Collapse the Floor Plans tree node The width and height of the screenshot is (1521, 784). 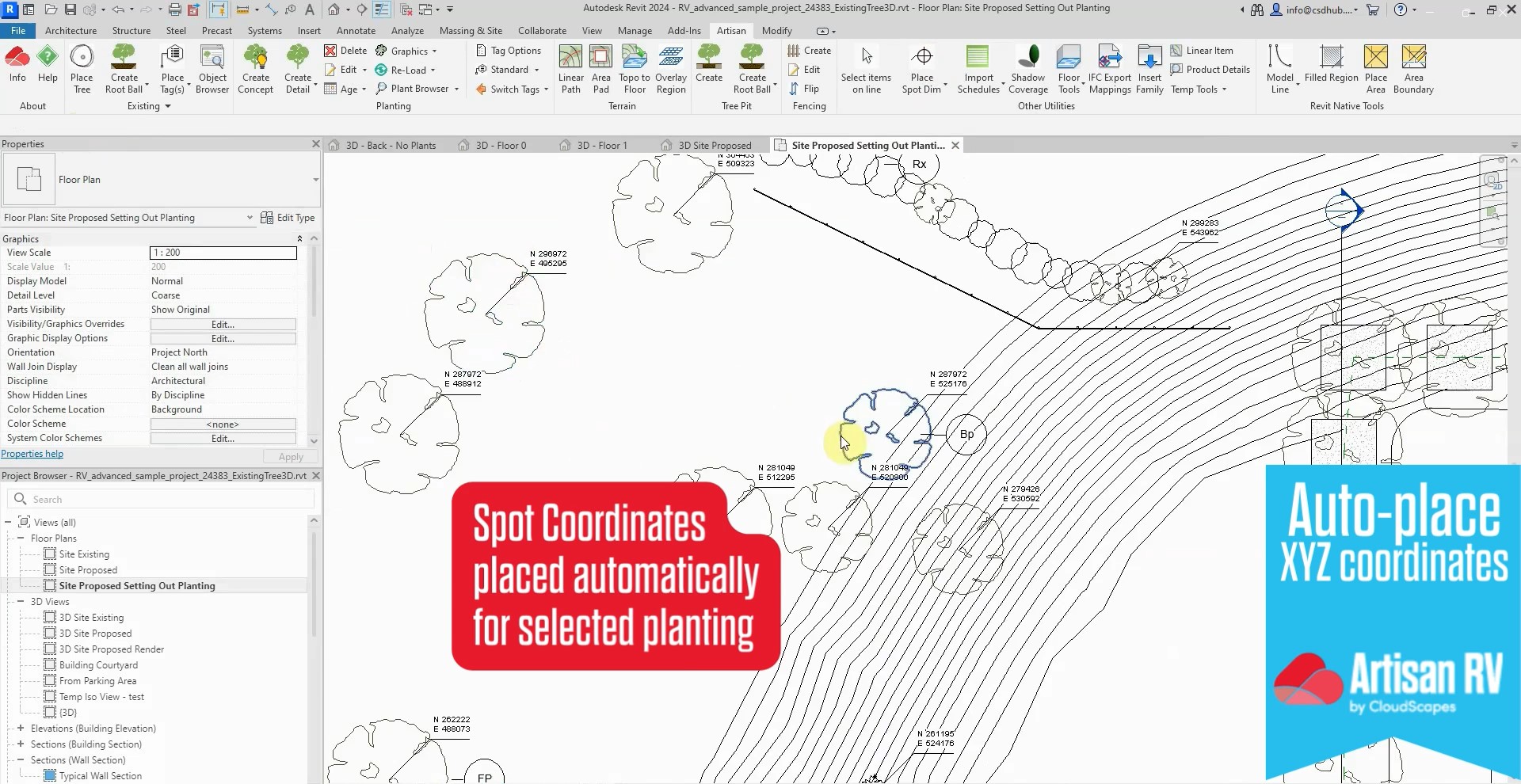click(x=21, y=539)
